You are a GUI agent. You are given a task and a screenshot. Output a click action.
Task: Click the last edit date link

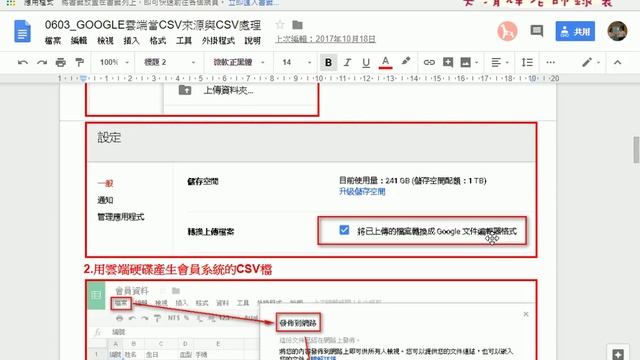click(x=325, y=39)
